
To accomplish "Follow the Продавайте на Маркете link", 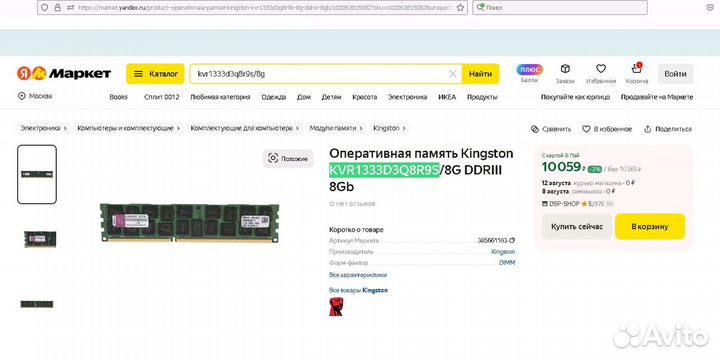I will (x=657, y=97).
